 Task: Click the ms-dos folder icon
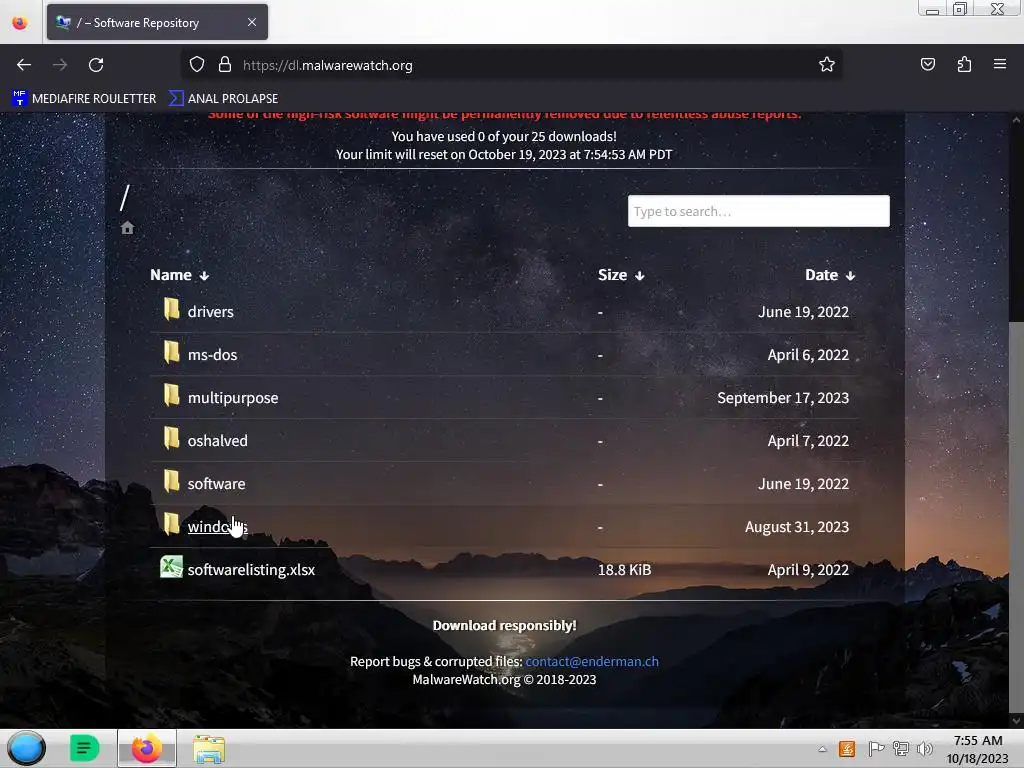tap(171, 353)
